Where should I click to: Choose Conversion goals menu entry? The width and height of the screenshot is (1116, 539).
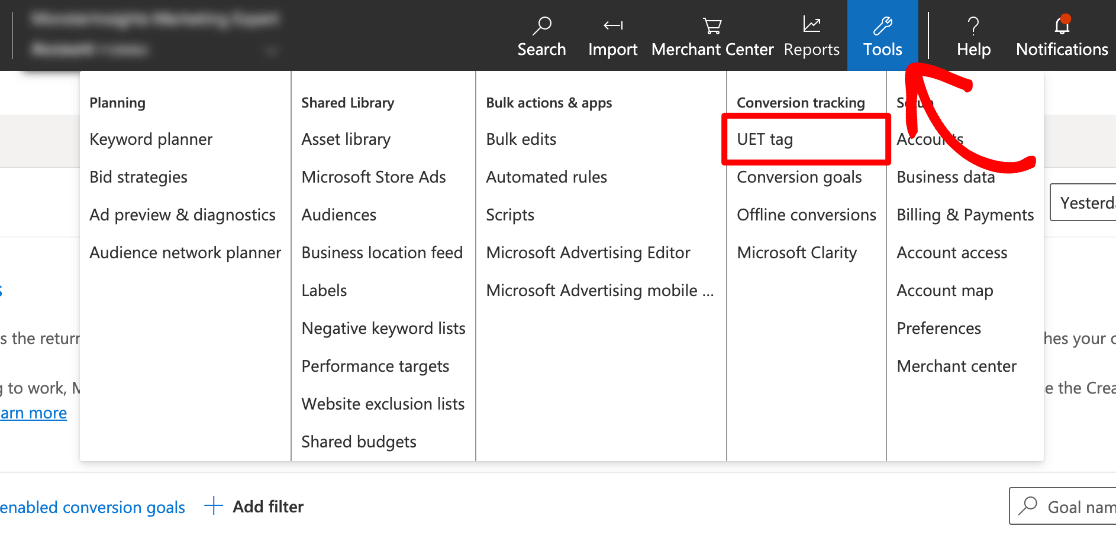coord(799,177)
